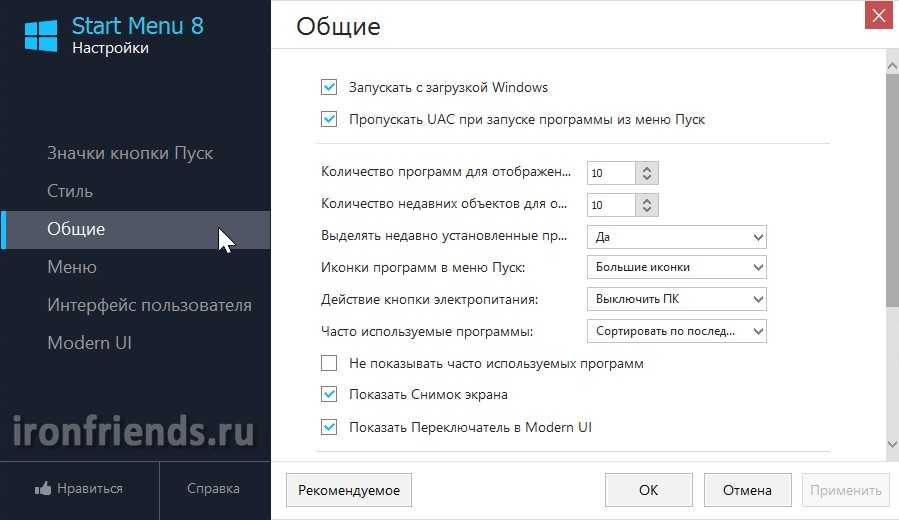Open Иконки программ dropdown Большие иконки
This screenshot has height=520, width=899.
[x=677, y=267]
